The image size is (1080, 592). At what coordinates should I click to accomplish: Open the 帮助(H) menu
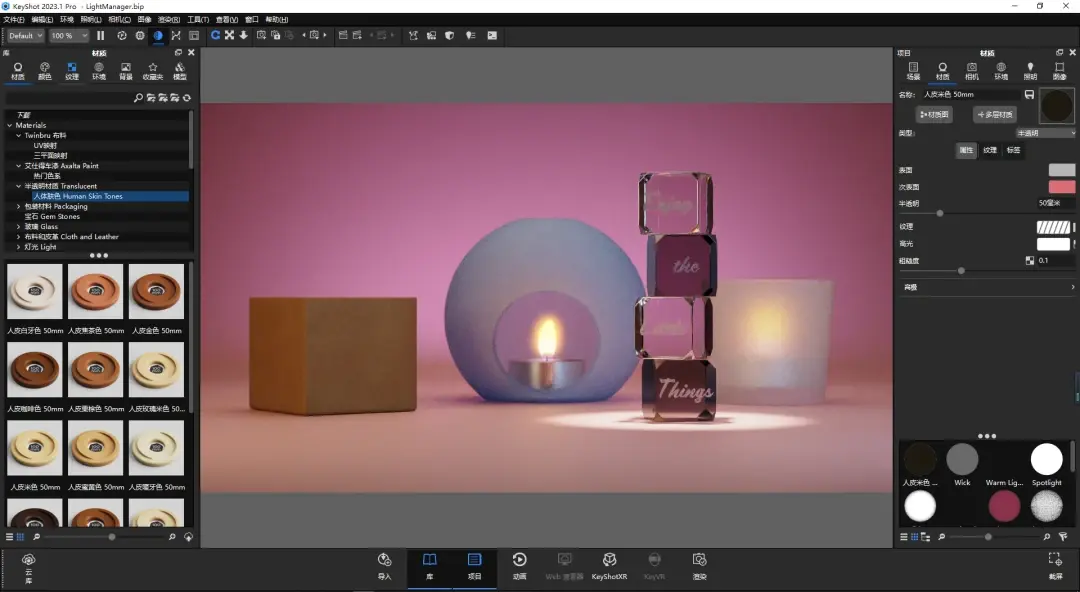click(277, 19)
